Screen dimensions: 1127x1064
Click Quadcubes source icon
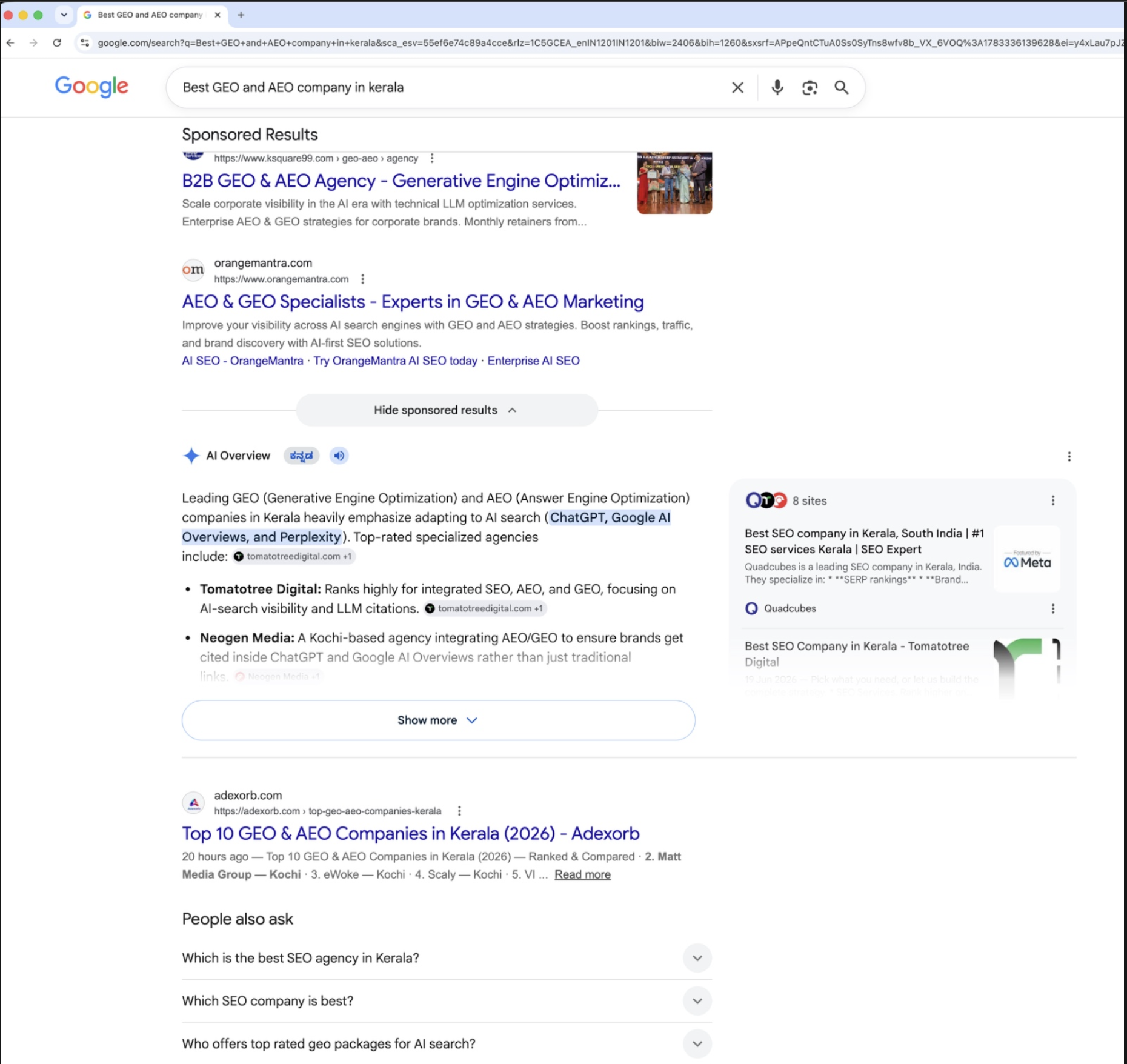(751, 608)
